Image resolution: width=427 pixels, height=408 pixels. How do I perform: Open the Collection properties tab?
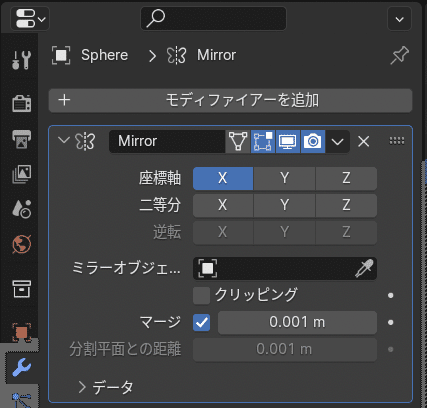21,289
